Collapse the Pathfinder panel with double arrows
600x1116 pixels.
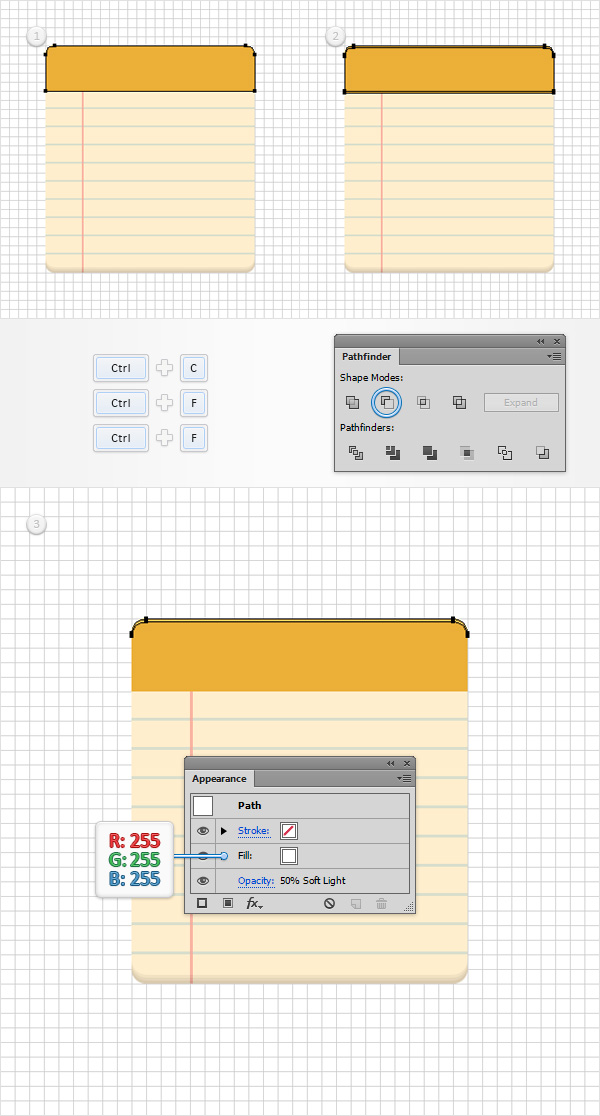click(x=541, y=341)
